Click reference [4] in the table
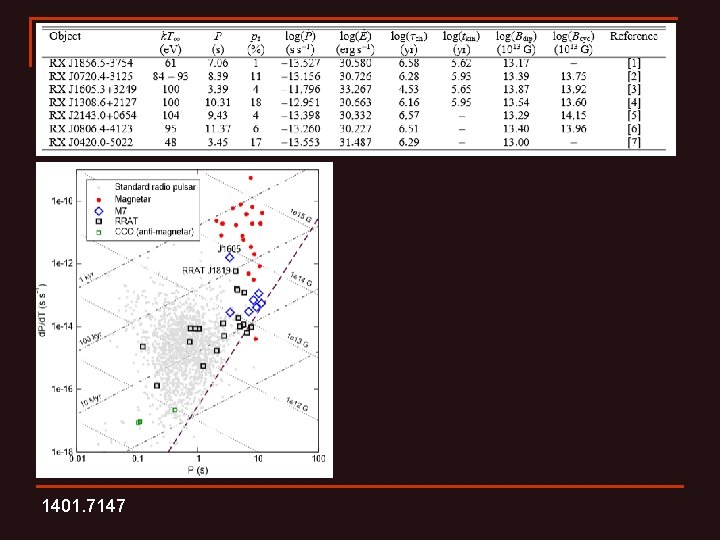 634,102
